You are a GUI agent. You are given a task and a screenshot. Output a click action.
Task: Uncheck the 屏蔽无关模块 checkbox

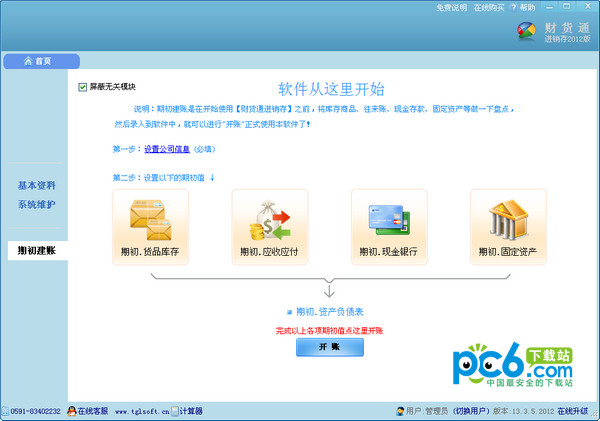(x=83, y=87)
